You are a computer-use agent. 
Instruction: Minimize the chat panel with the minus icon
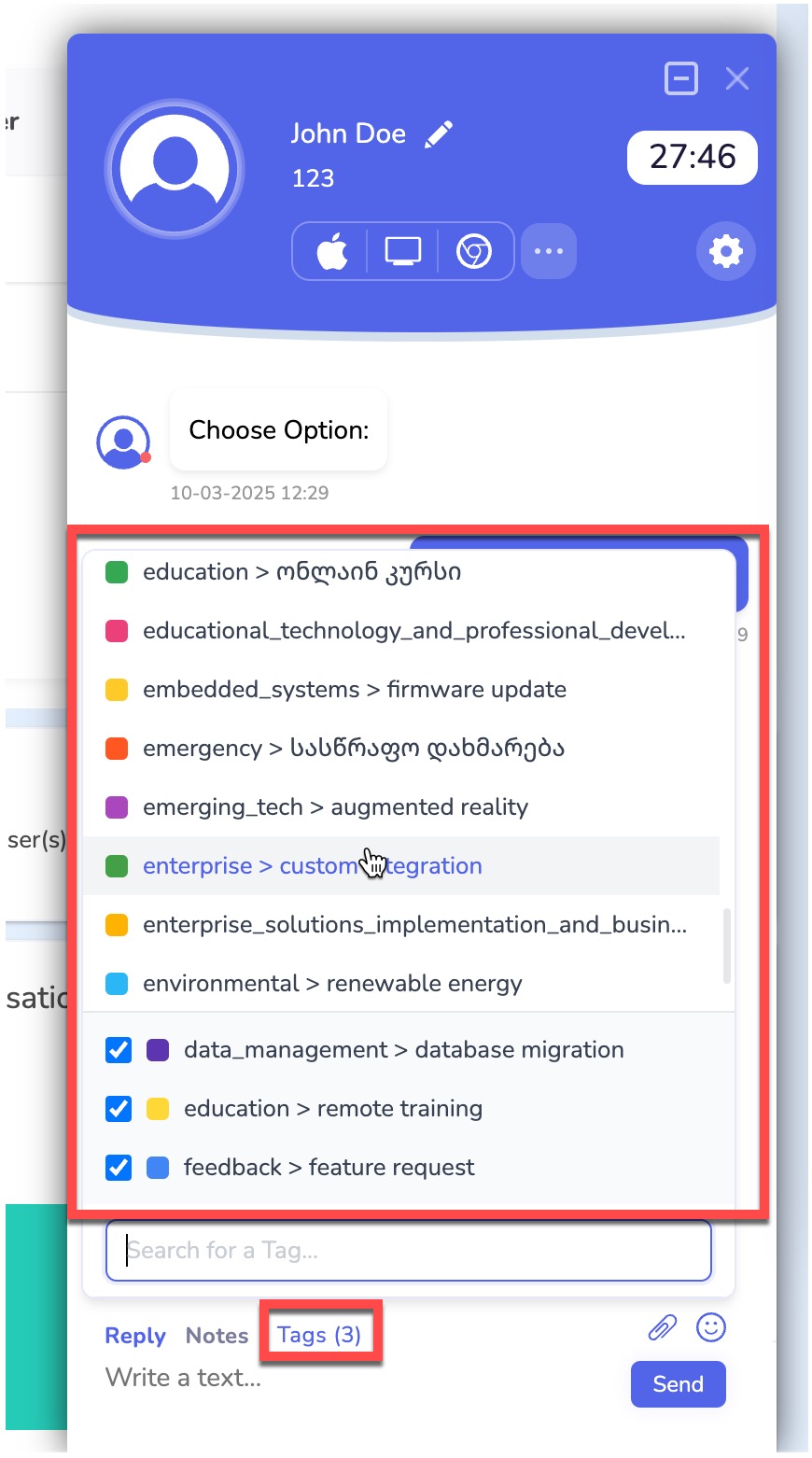tap(681, 79)
